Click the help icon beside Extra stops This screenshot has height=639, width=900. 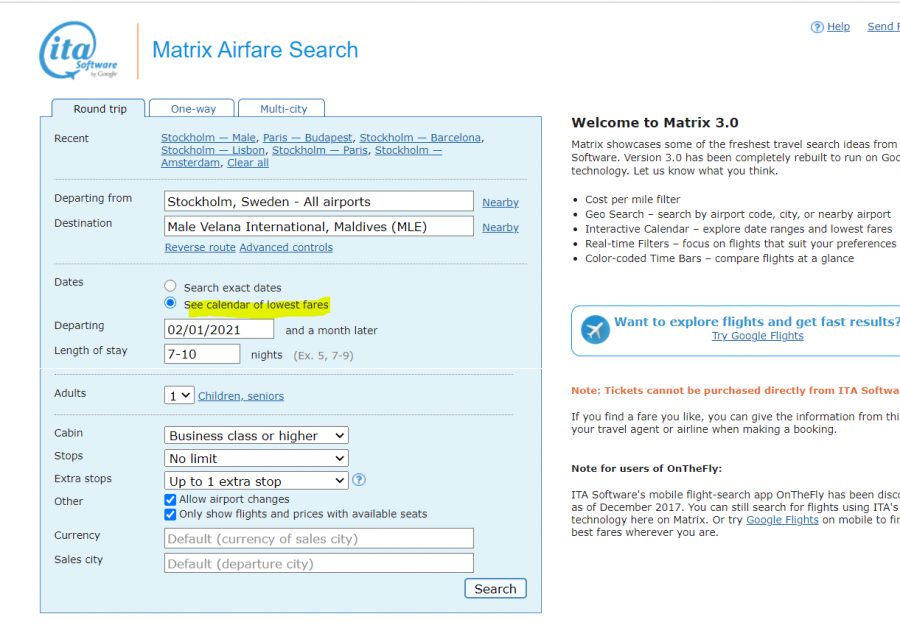pyautogui.click(x=359, y=480)
